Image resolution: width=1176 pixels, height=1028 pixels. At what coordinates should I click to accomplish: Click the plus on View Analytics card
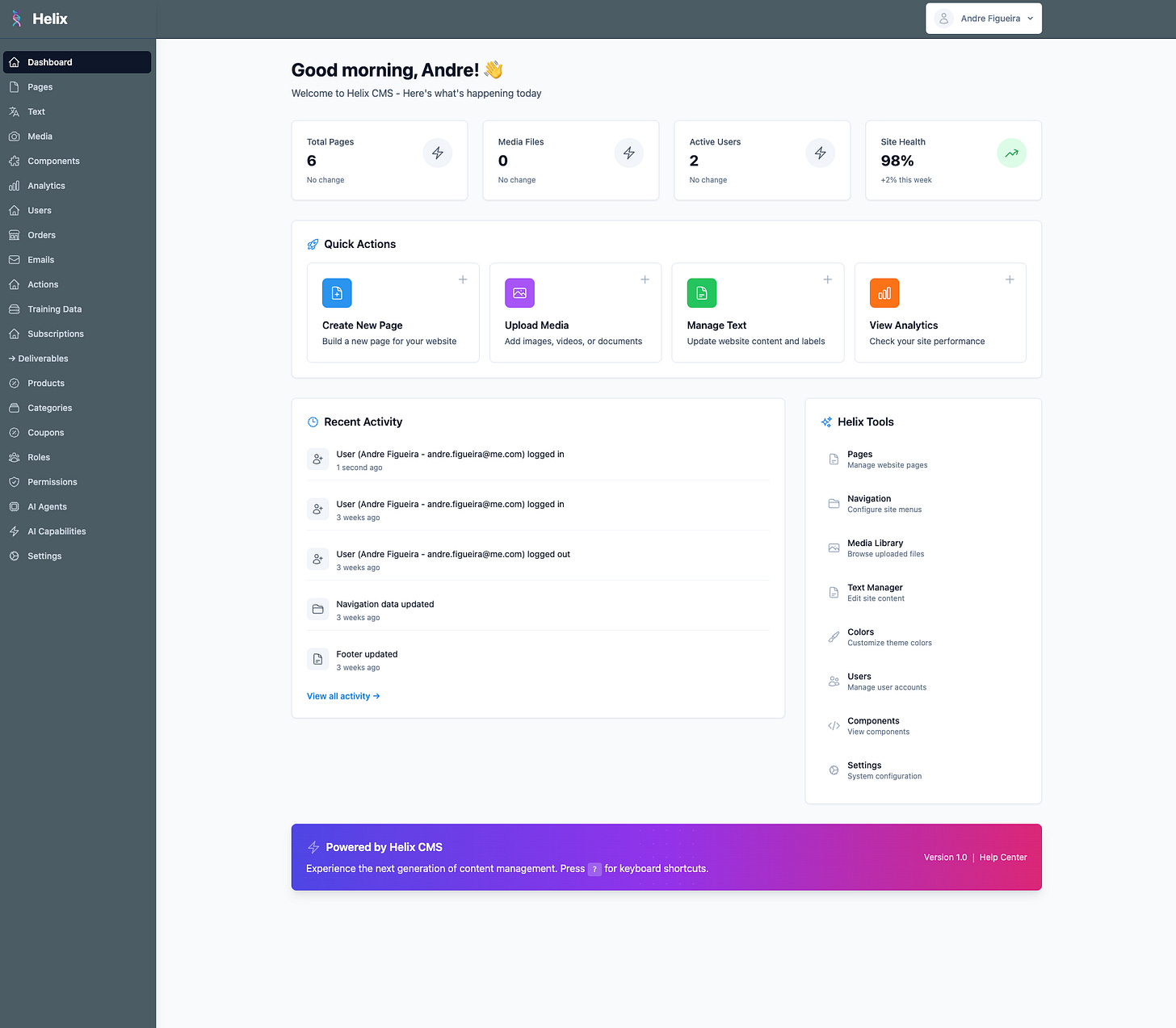1010,279
